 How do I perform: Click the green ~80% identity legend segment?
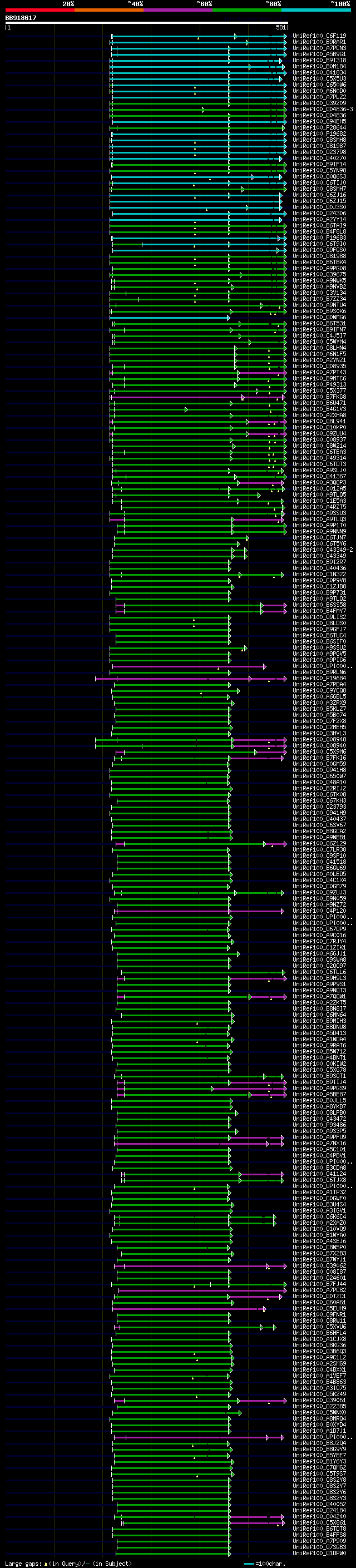(247, 10)
